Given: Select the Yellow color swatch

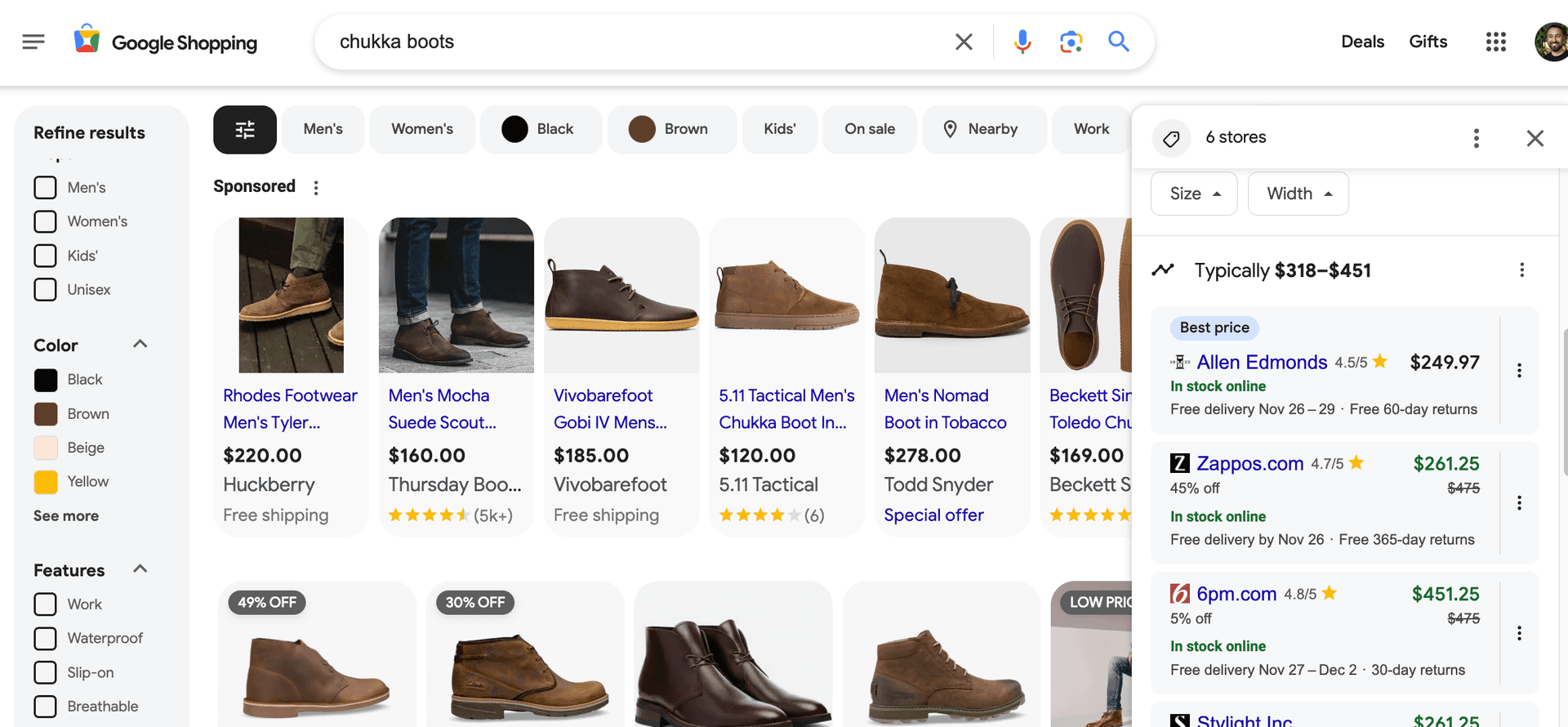Looking at the screenshot, I should [46, 482].
